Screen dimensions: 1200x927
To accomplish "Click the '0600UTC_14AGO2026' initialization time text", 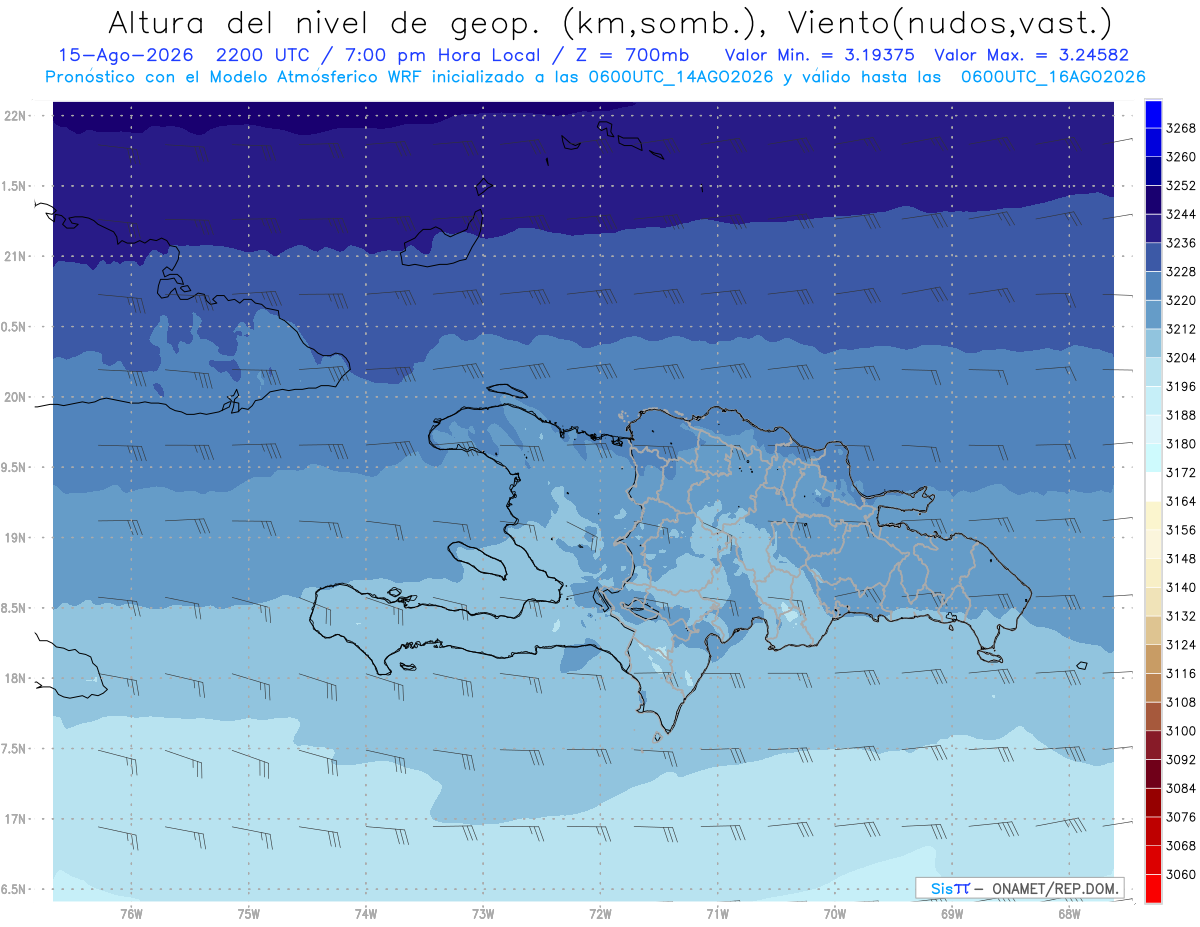I will (680, 77).
